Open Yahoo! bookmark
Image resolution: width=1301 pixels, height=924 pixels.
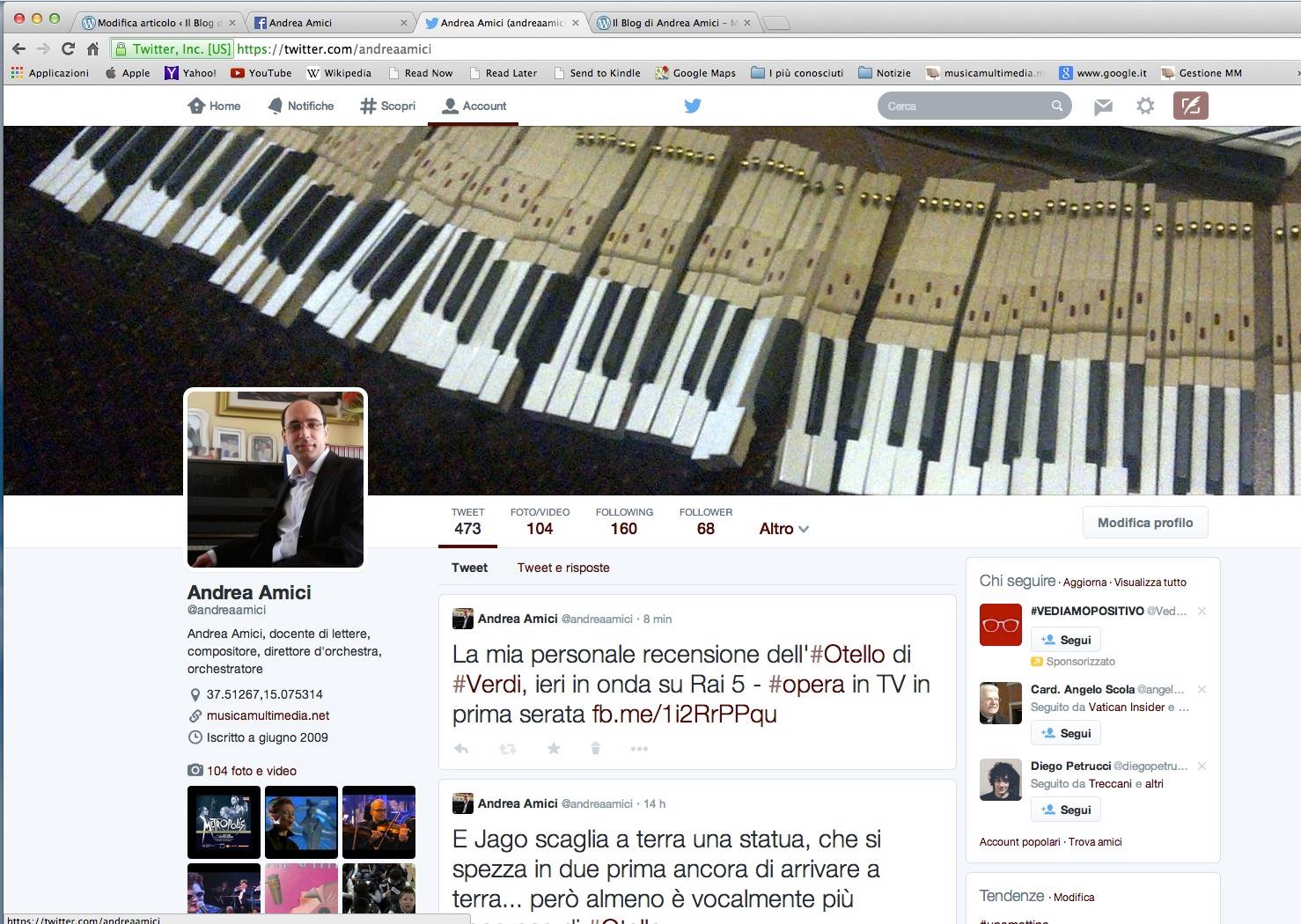[191, 73]
